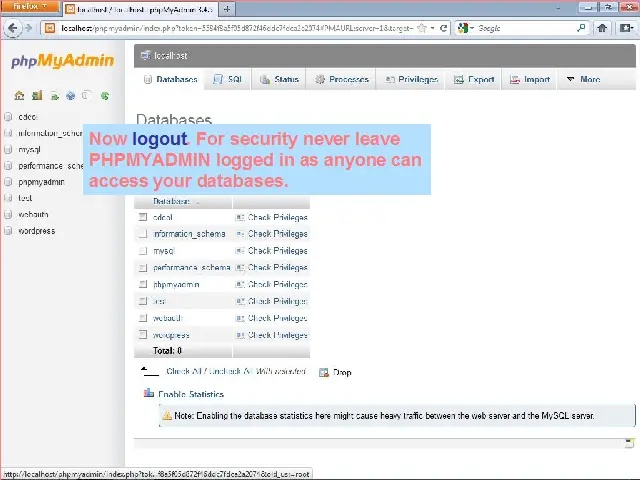Tick the checkbox for phpmyadmin database
The height and width of the screenshot is (480, 640).
(x=143, y=284)
